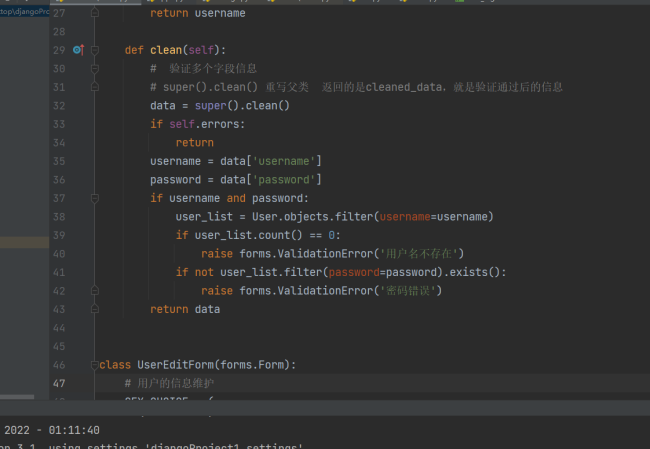Click ValidationError('用户名不存在') raise statement

point(332,254)
